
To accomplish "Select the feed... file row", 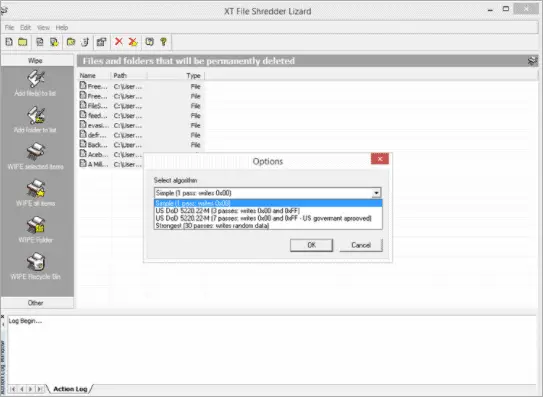I will point(140,115).
